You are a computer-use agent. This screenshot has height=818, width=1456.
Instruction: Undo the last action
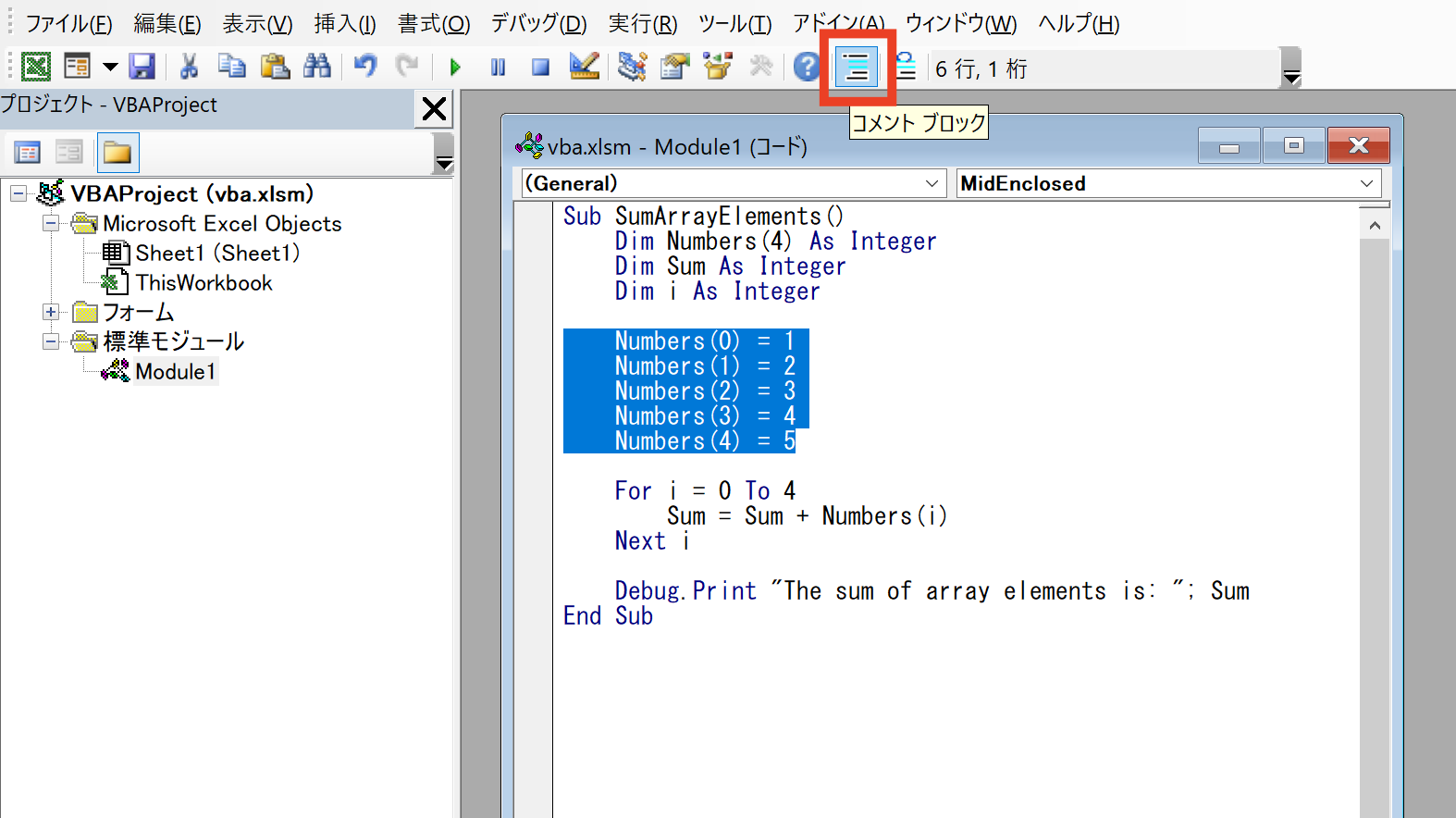[x=365, y=67]
